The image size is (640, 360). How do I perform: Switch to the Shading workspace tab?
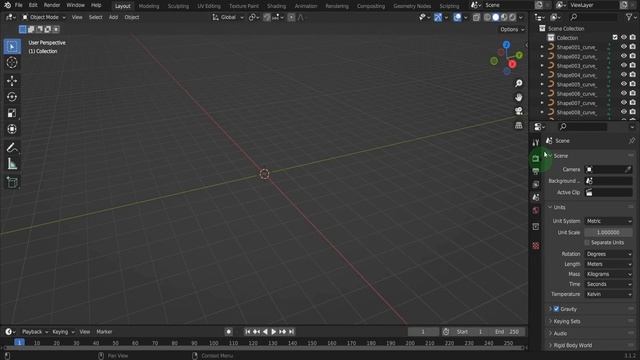(x=276, y=6)
